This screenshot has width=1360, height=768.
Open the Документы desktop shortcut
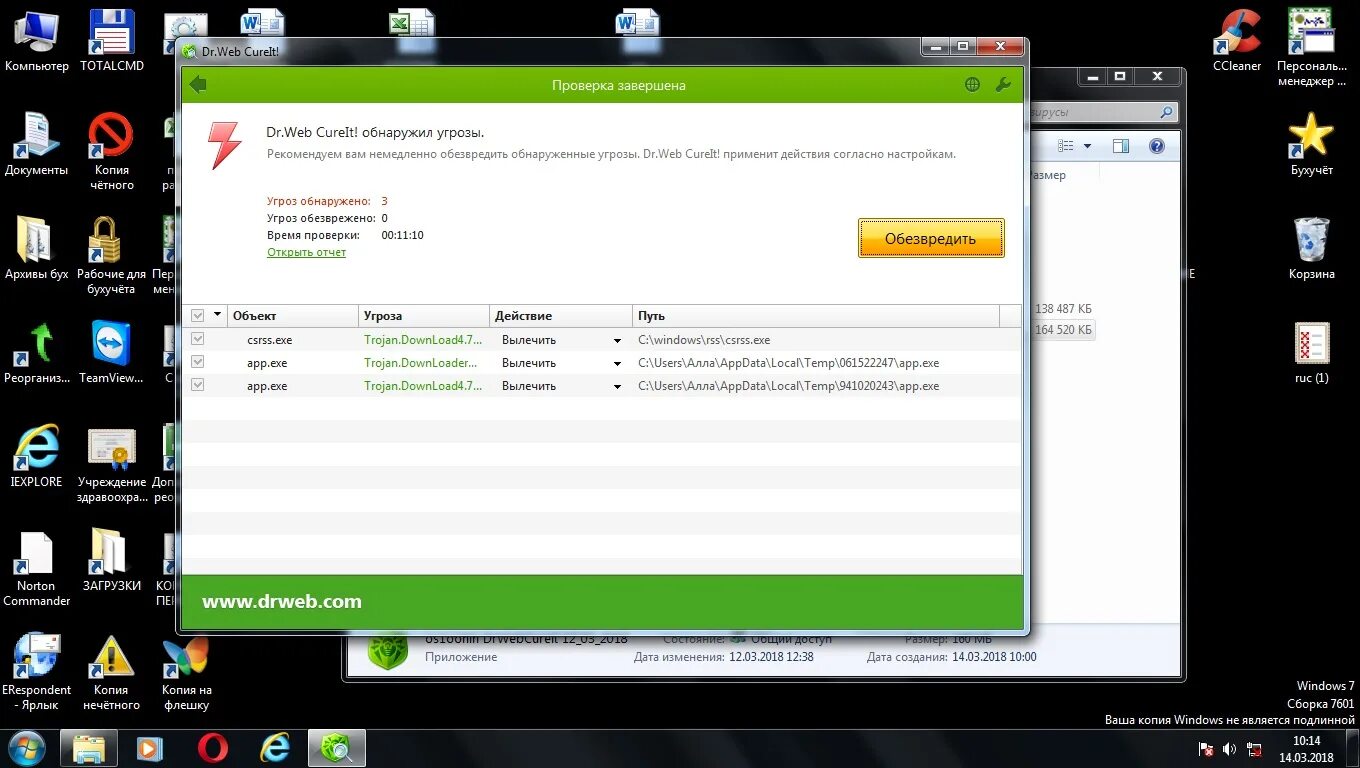click(x=37, y=145)
